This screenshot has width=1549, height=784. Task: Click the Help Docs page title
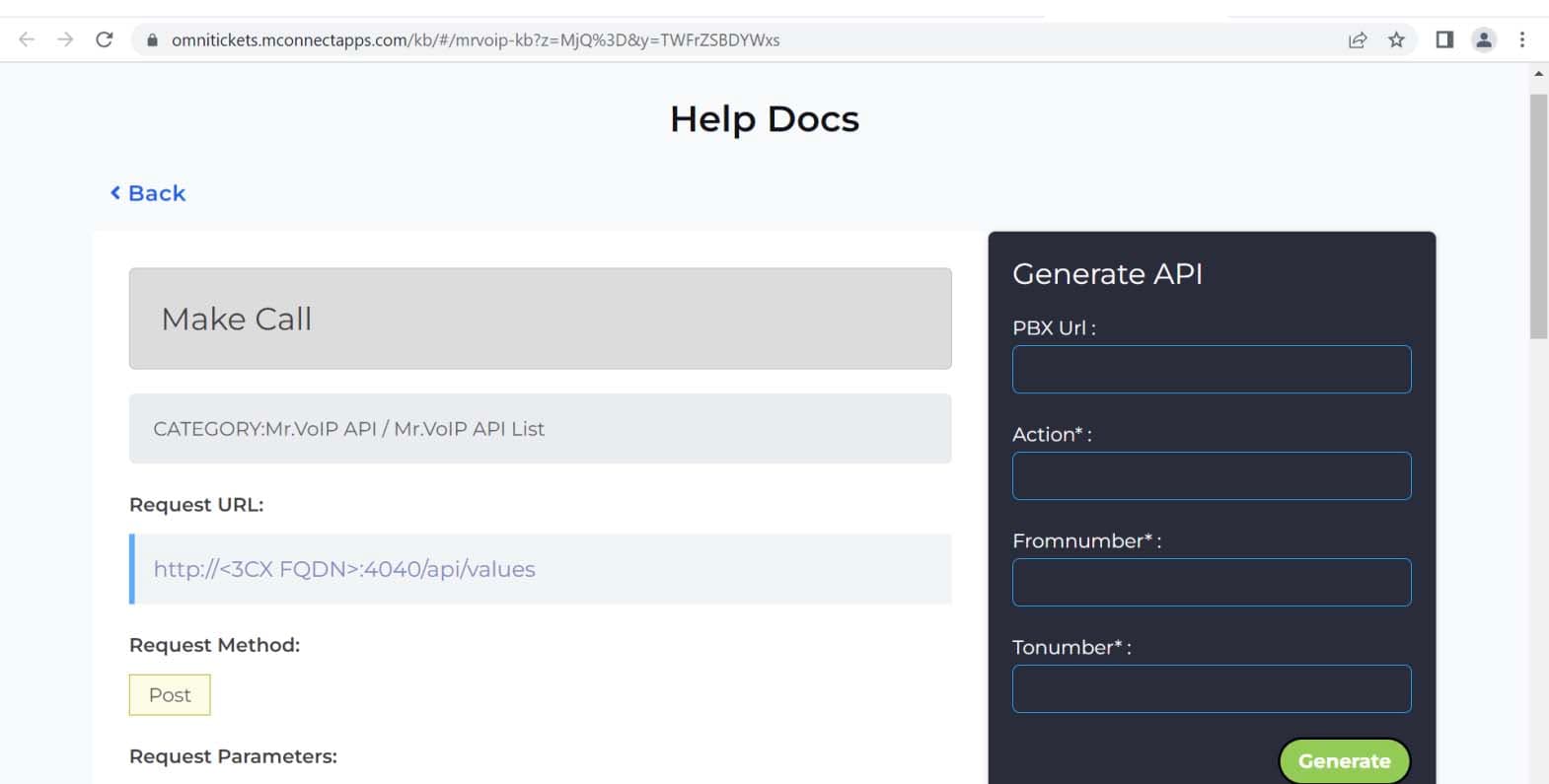click(x=765, y=119)
